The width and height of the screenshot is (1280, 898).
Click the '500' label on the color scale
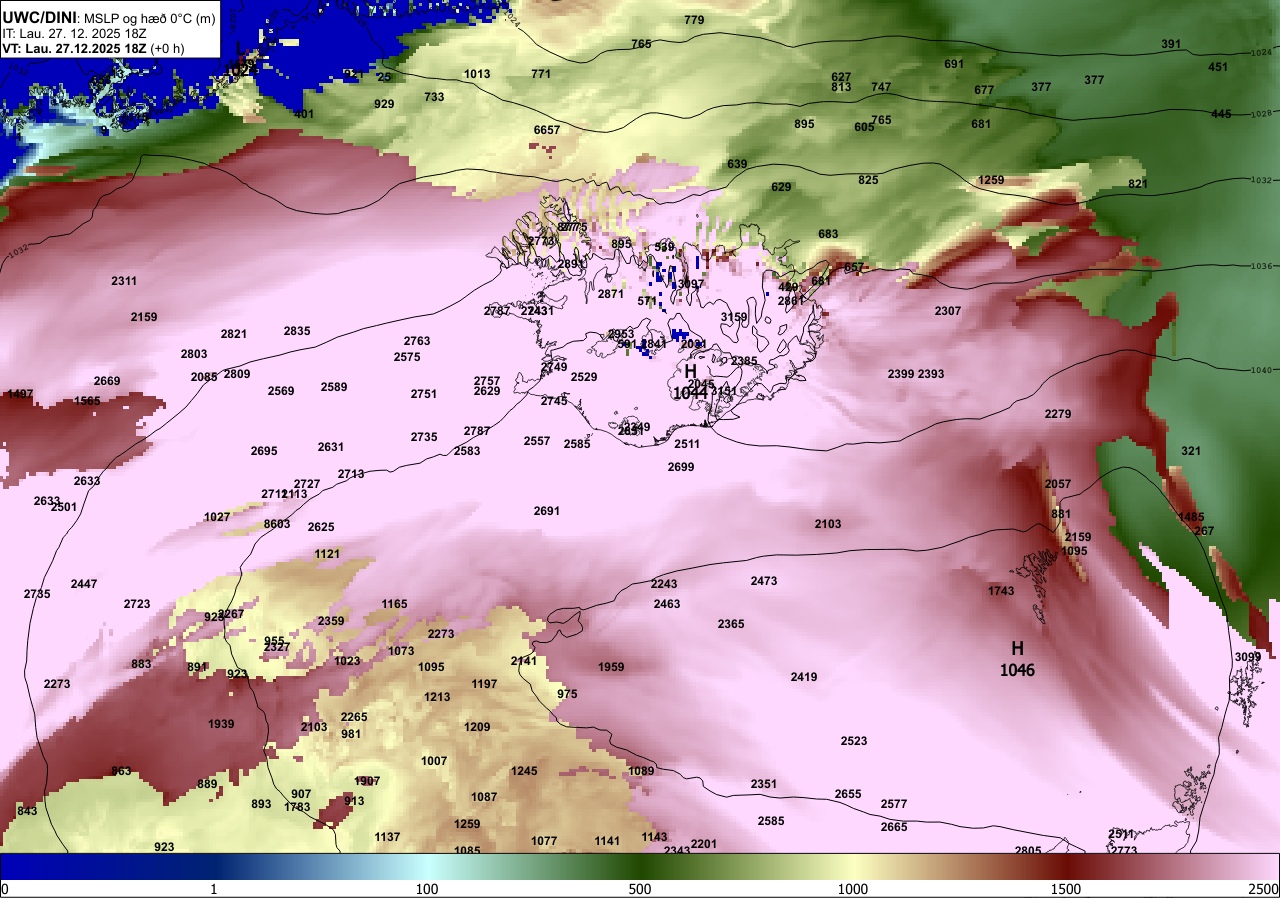click(640, 889)
